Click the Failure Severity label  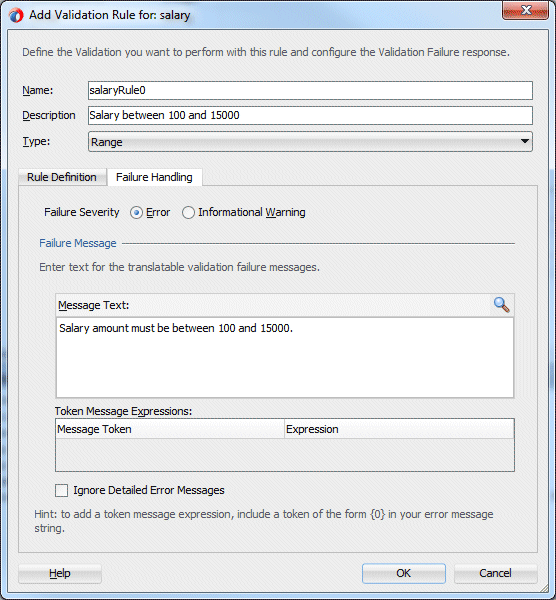[82, 212]
